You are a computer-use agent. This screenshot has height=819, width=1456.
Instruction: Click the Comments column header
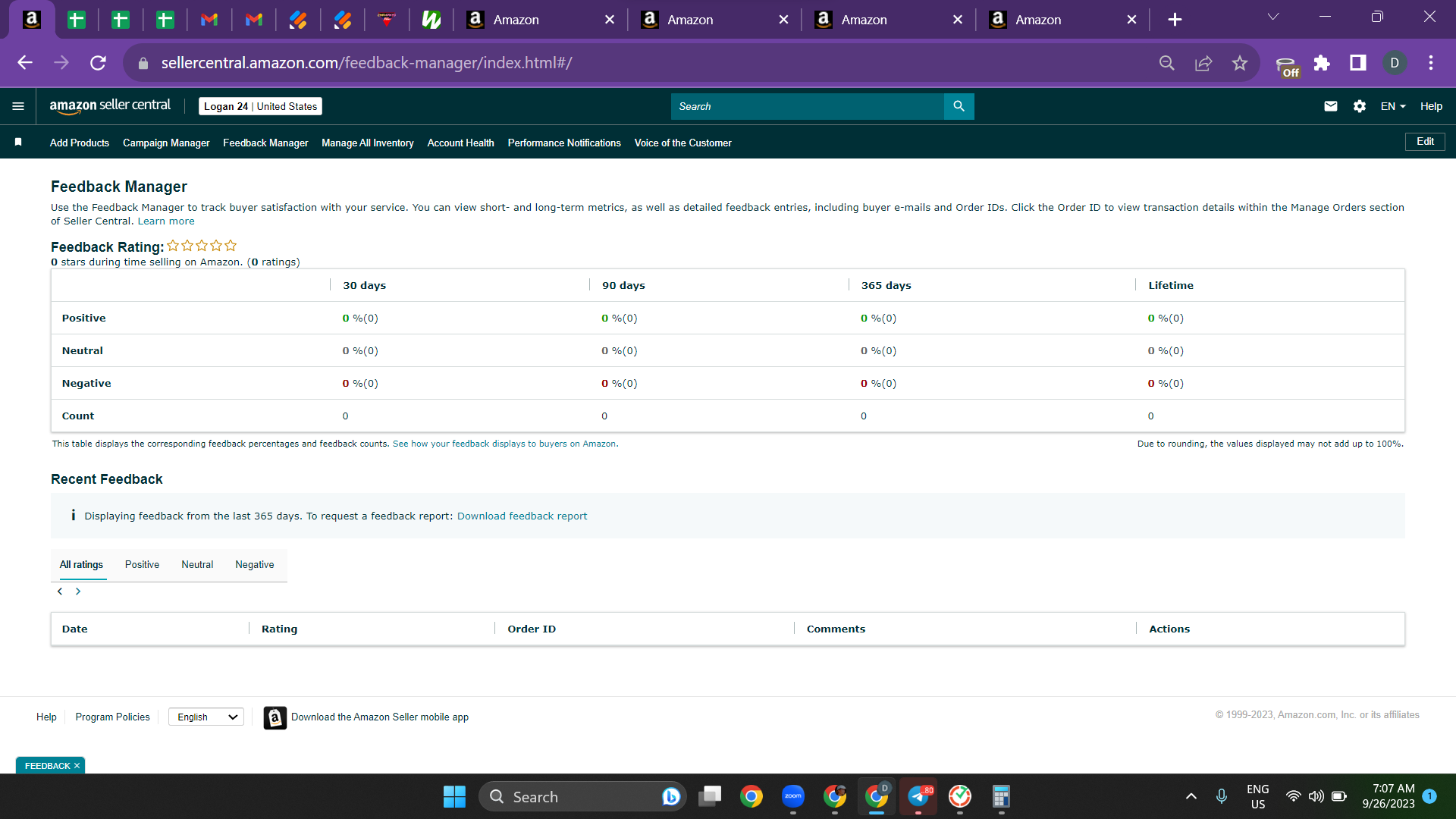[x=836, y=629]
